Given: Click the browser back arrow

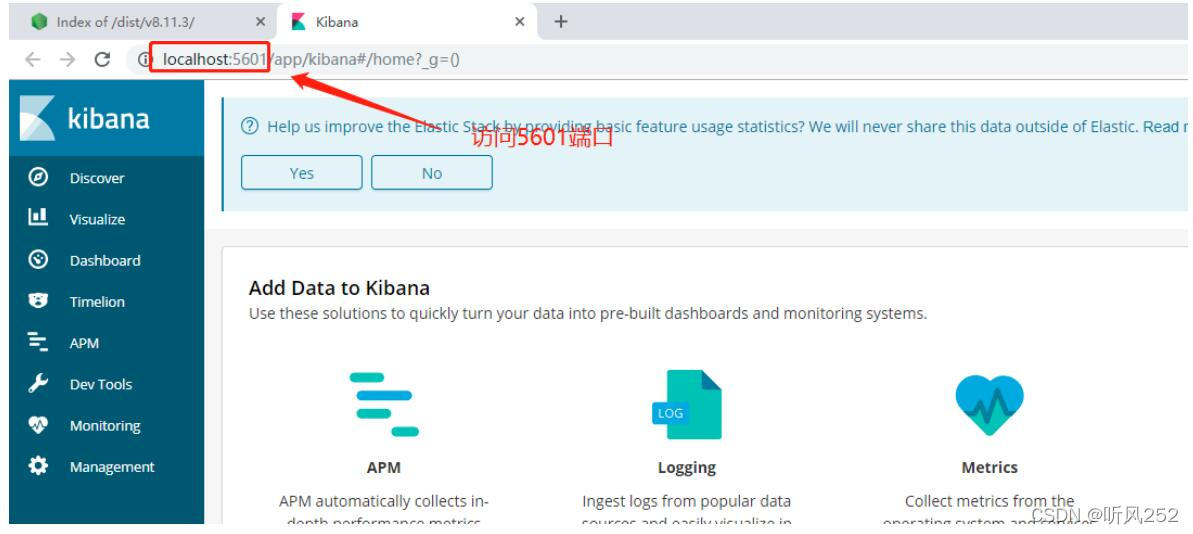Looking at the screenshot, I should coord(32,59).
